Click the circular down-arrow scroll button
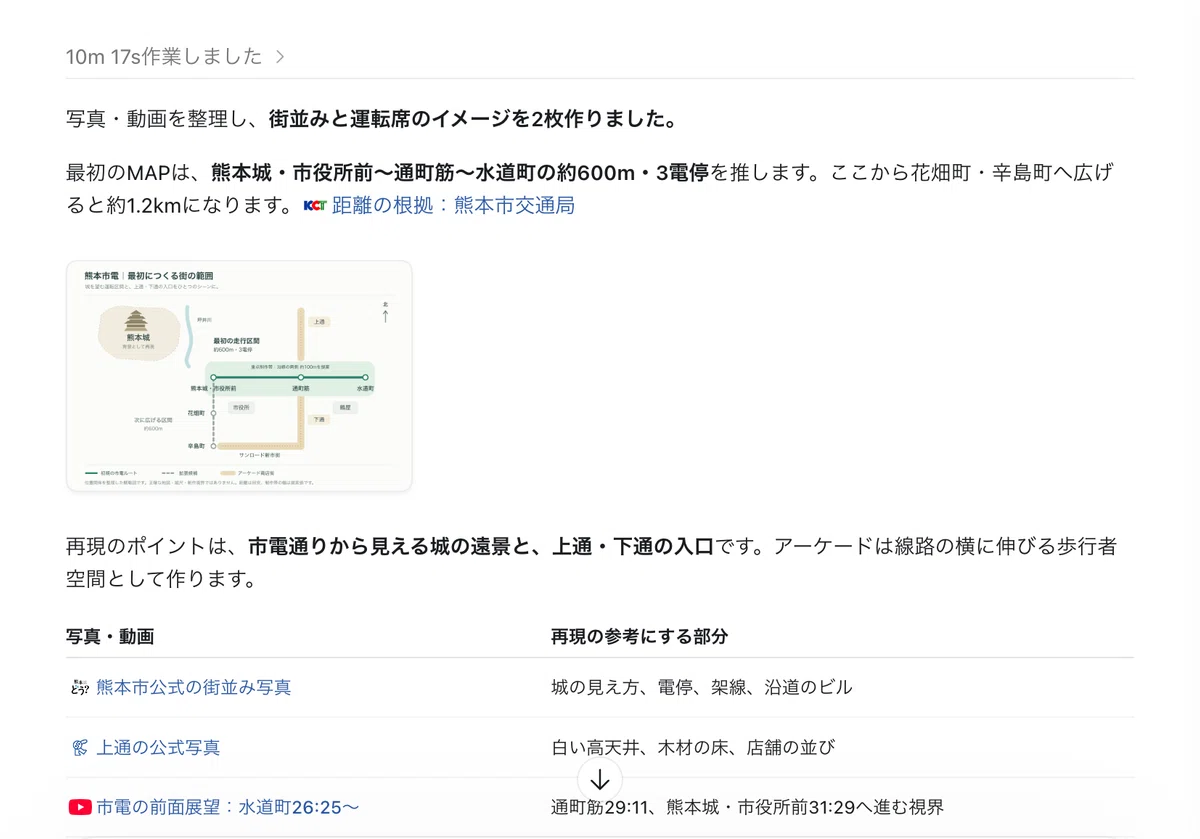This screenshot has width=1200, height=839. point(600,780)
